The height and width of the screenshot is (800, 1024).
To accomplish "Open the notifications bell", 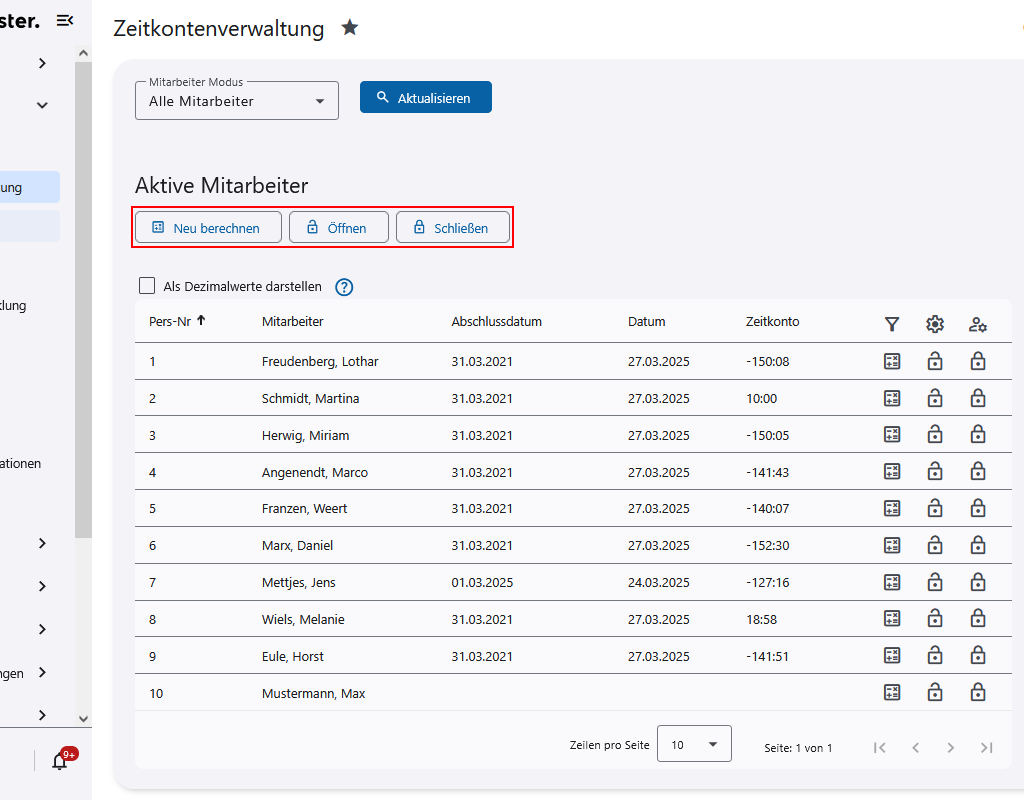I will 60,761.
